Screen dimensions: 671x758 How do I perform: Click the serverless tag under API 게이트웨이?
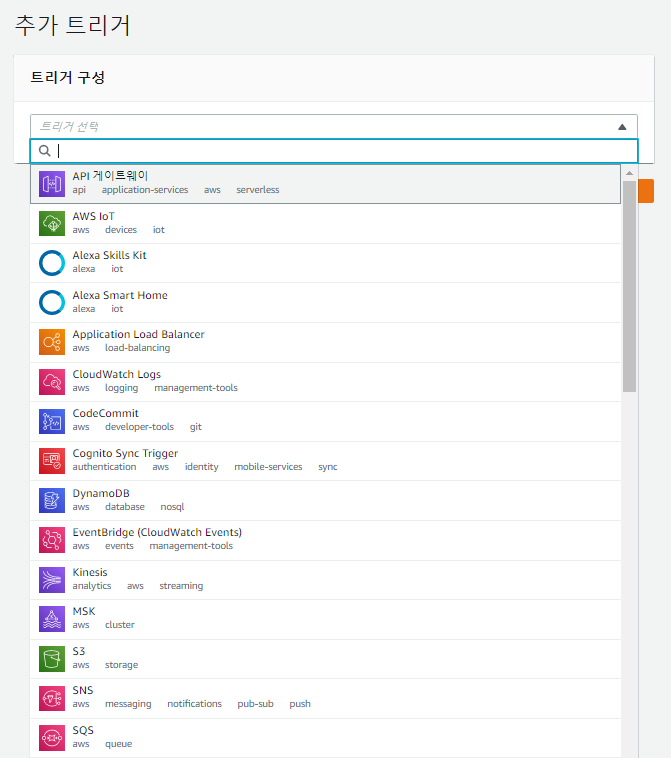[258, 190]
